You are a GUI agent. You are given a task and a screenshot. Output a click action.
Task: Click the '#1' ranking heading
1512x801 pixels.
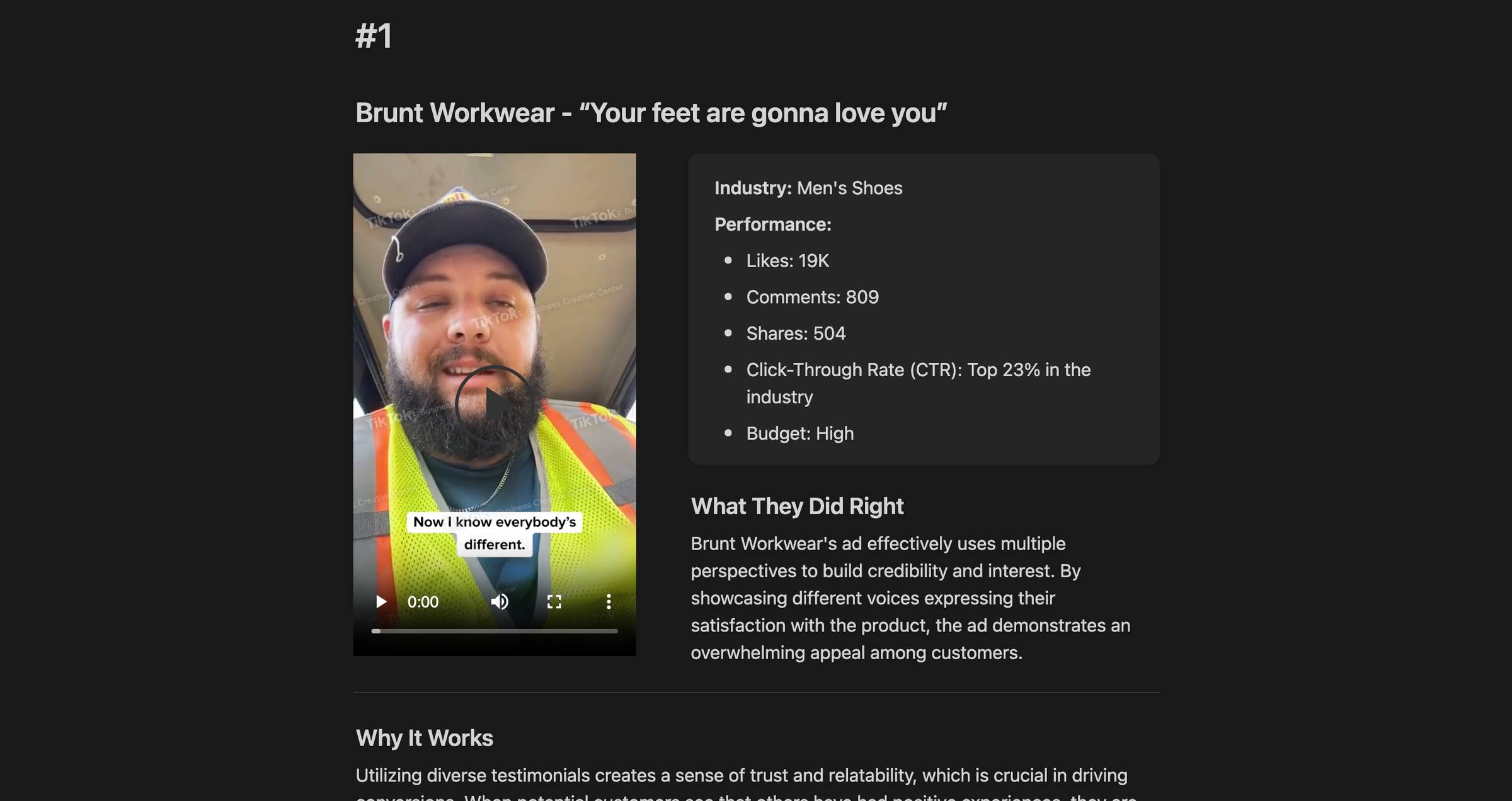374,36
